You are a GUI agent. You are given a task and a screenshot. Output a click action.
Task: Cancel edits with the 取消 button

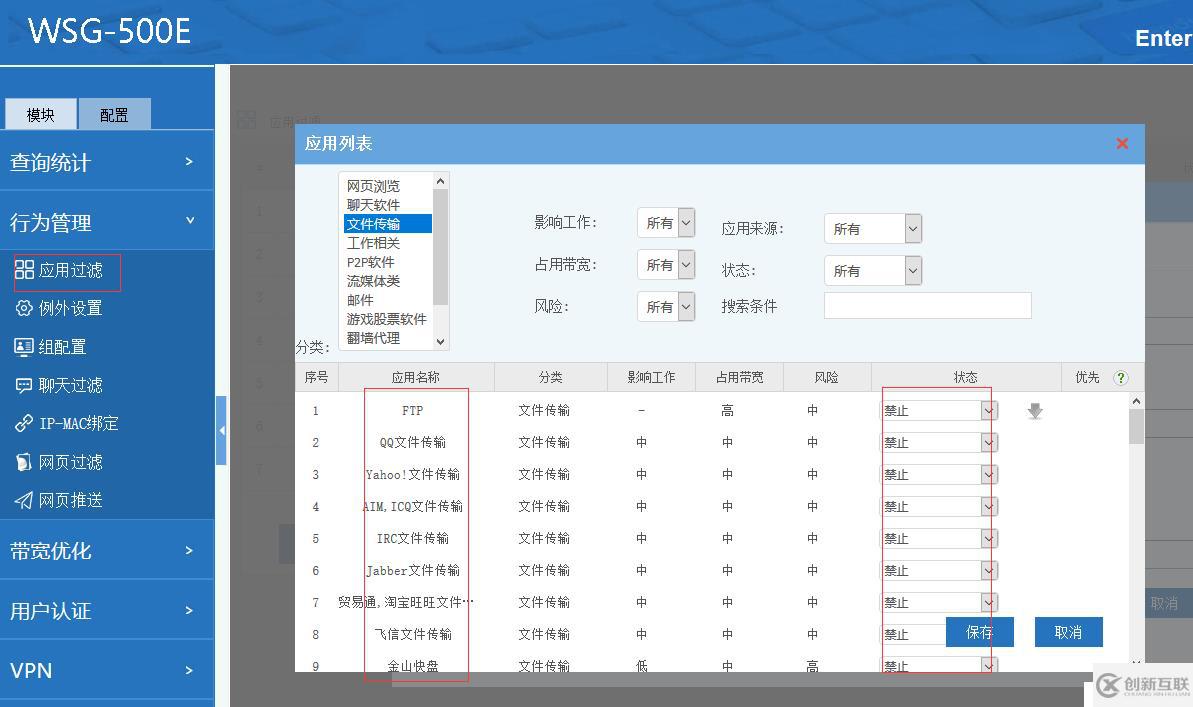[1068, 632]
